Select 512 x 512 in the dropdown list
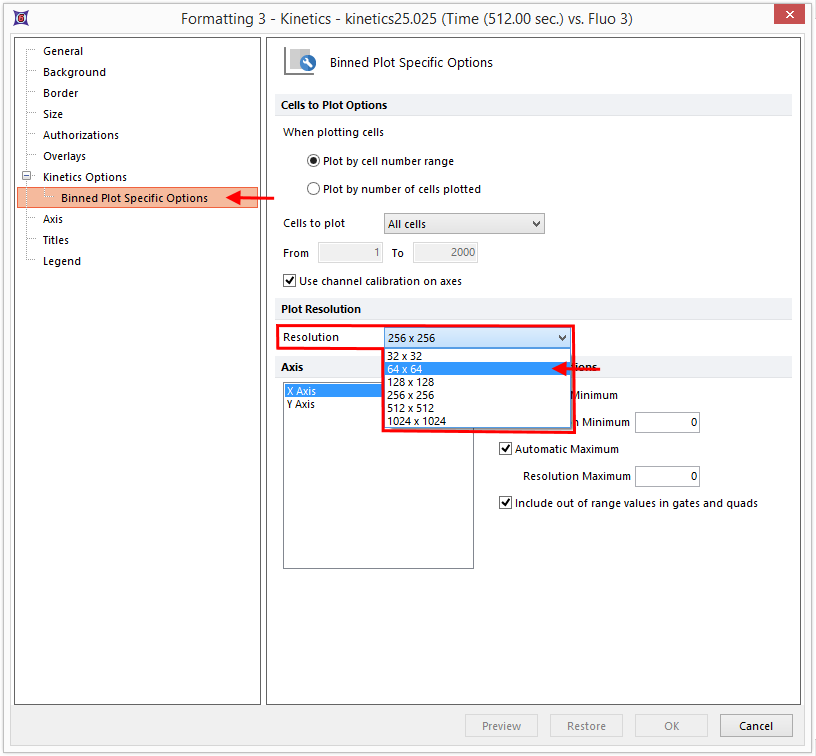Image resolution: width=816 pixels, height=756 pixels. click(x=410, y=408)
